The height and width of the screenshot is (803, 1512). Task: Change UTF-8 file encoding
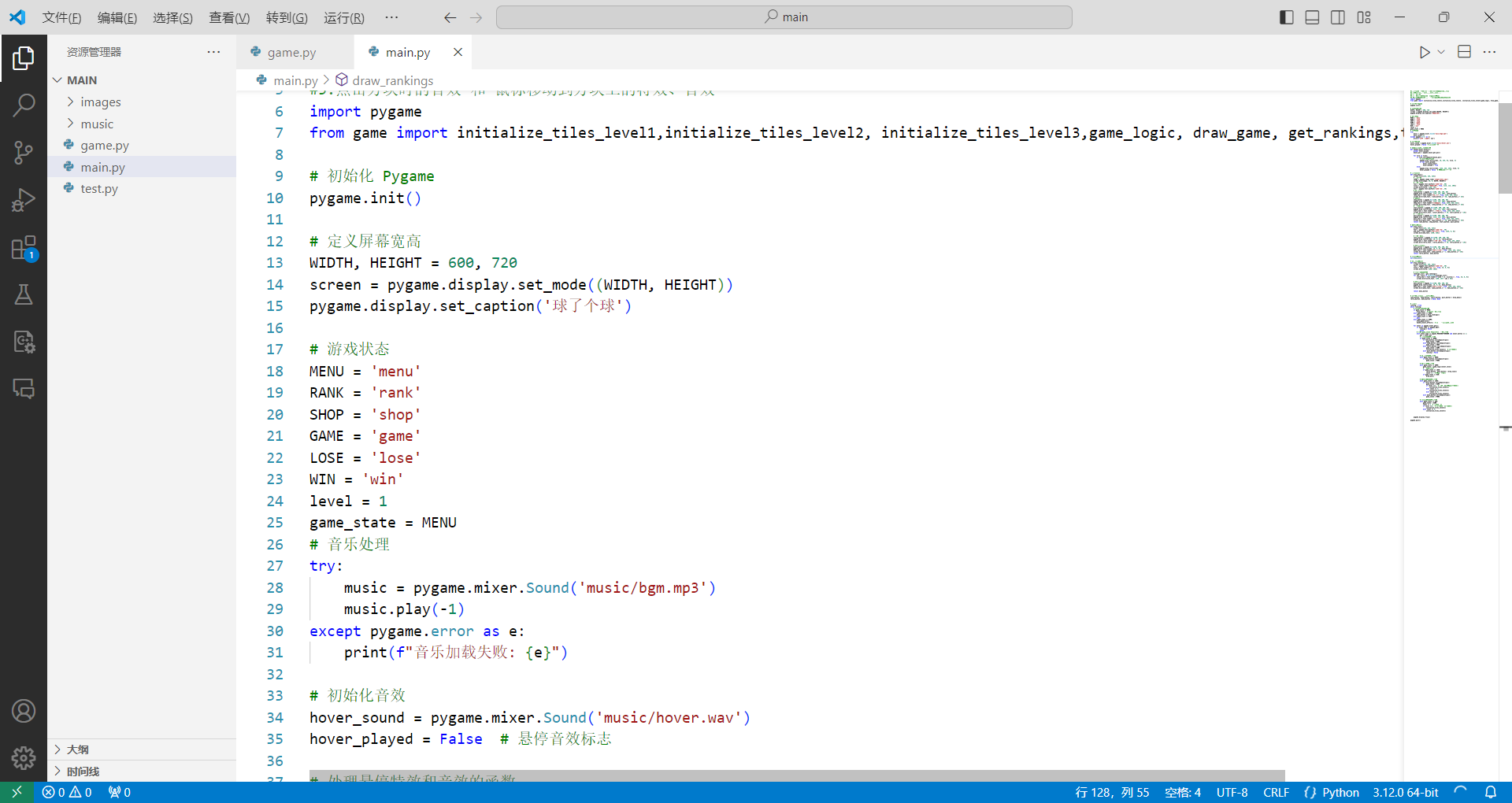1232,792
